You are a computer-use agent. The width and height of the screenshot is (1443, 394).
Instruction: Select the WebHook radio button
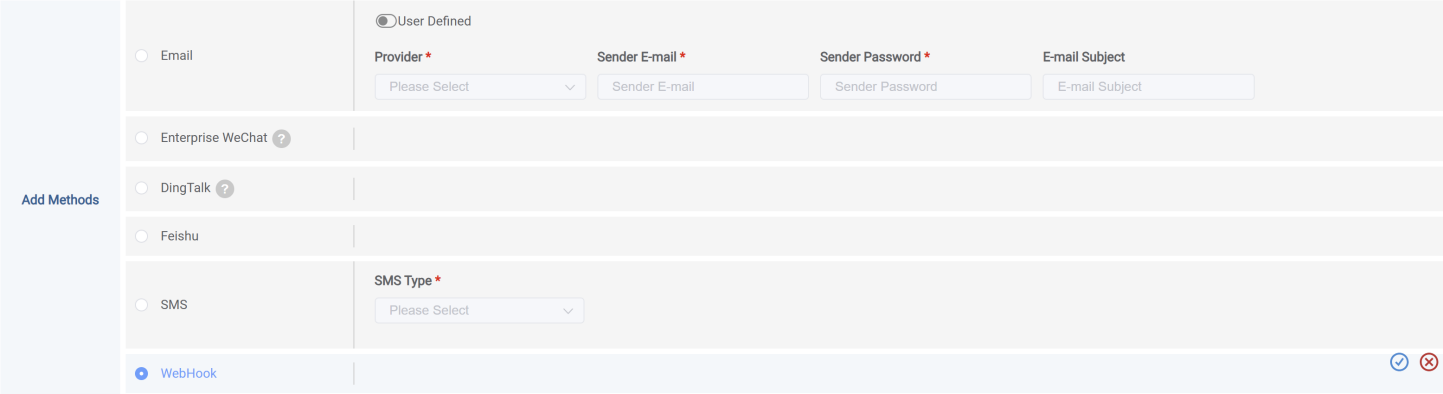click(x=141, y=374)
